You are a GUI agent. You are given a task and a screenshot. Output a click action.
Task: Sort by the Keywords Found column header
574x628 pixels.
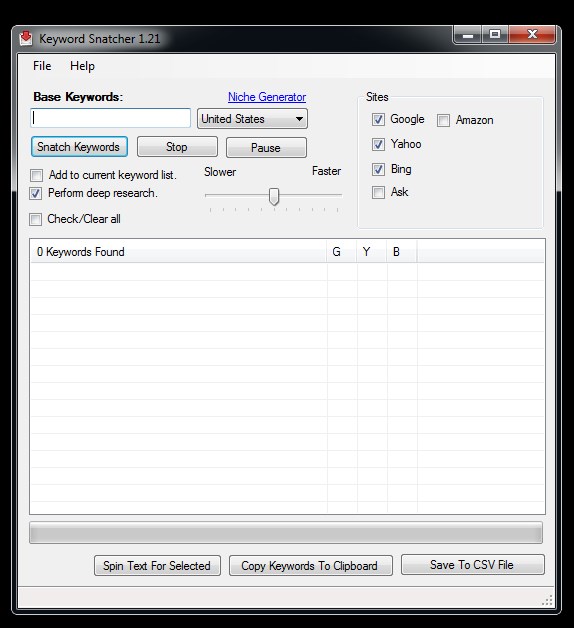(178, 252)
